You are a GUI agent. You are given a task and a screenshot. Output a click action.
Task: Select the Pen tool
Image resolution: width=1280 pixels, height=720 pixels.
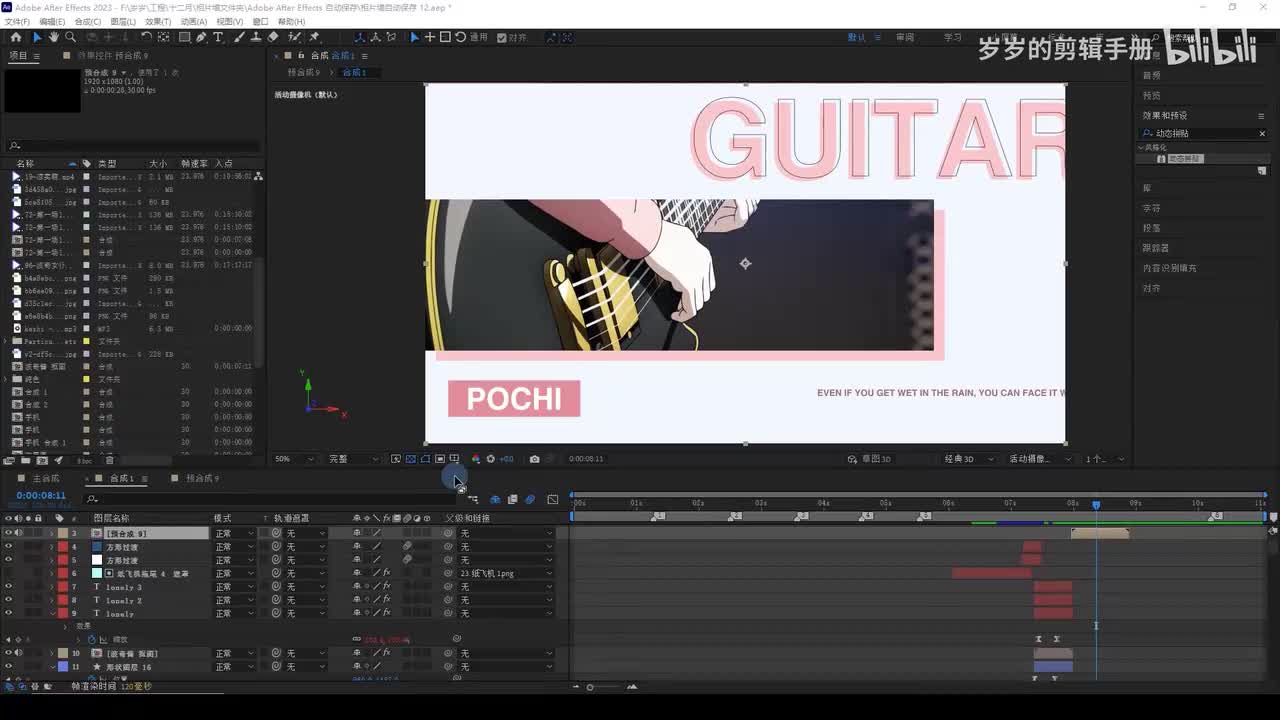tap(201, 37)
